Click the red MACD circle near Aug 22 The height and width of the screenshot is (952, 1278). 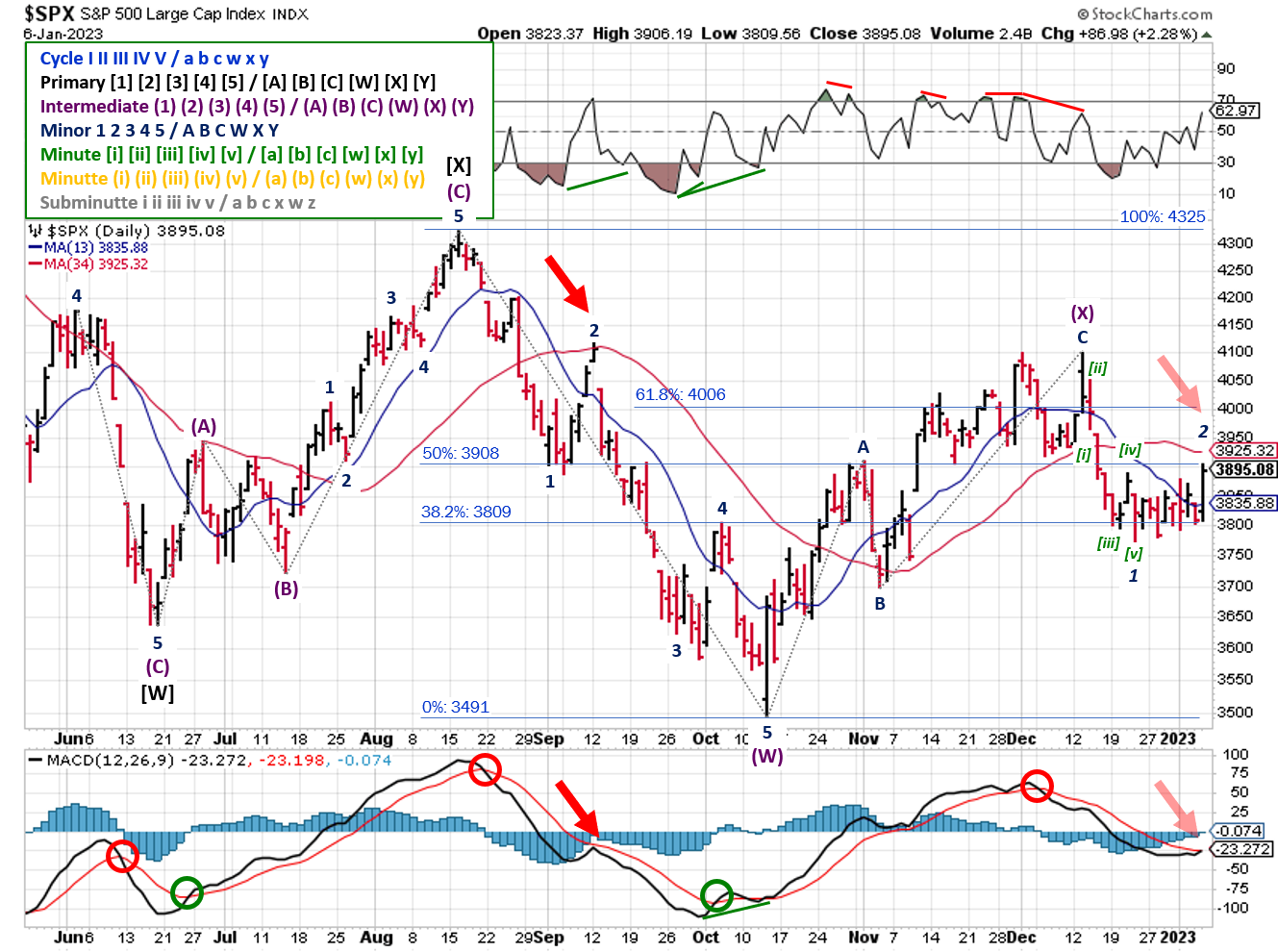486,769
